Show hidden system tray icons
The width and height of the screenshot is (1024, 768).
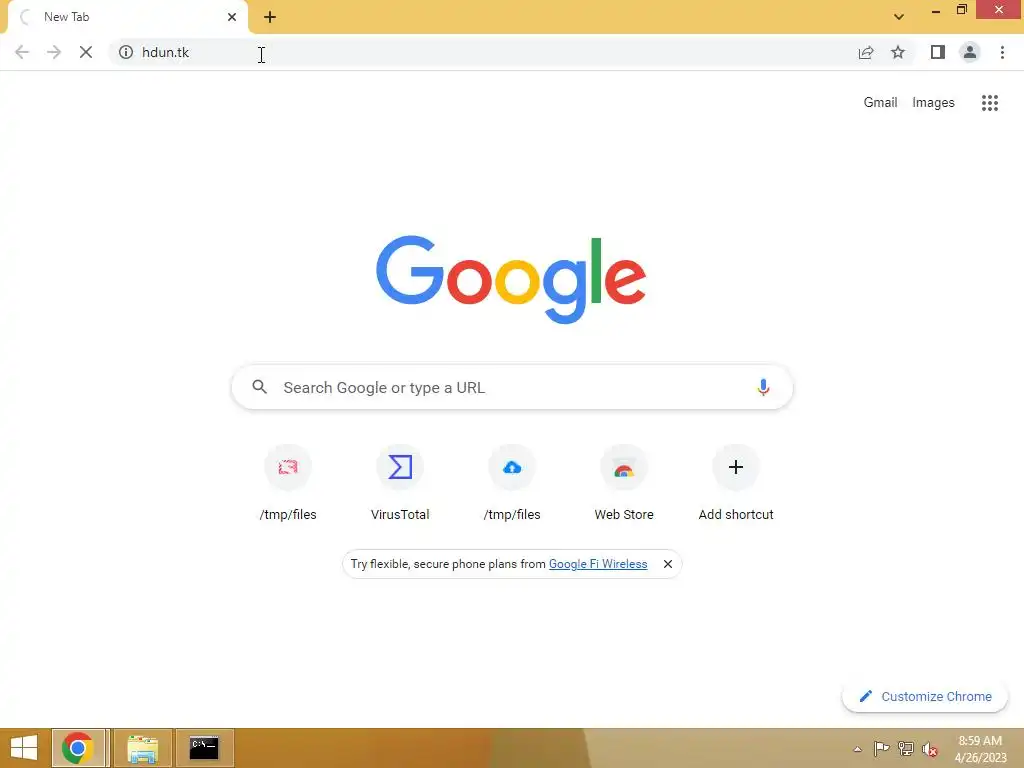[857, 749]
